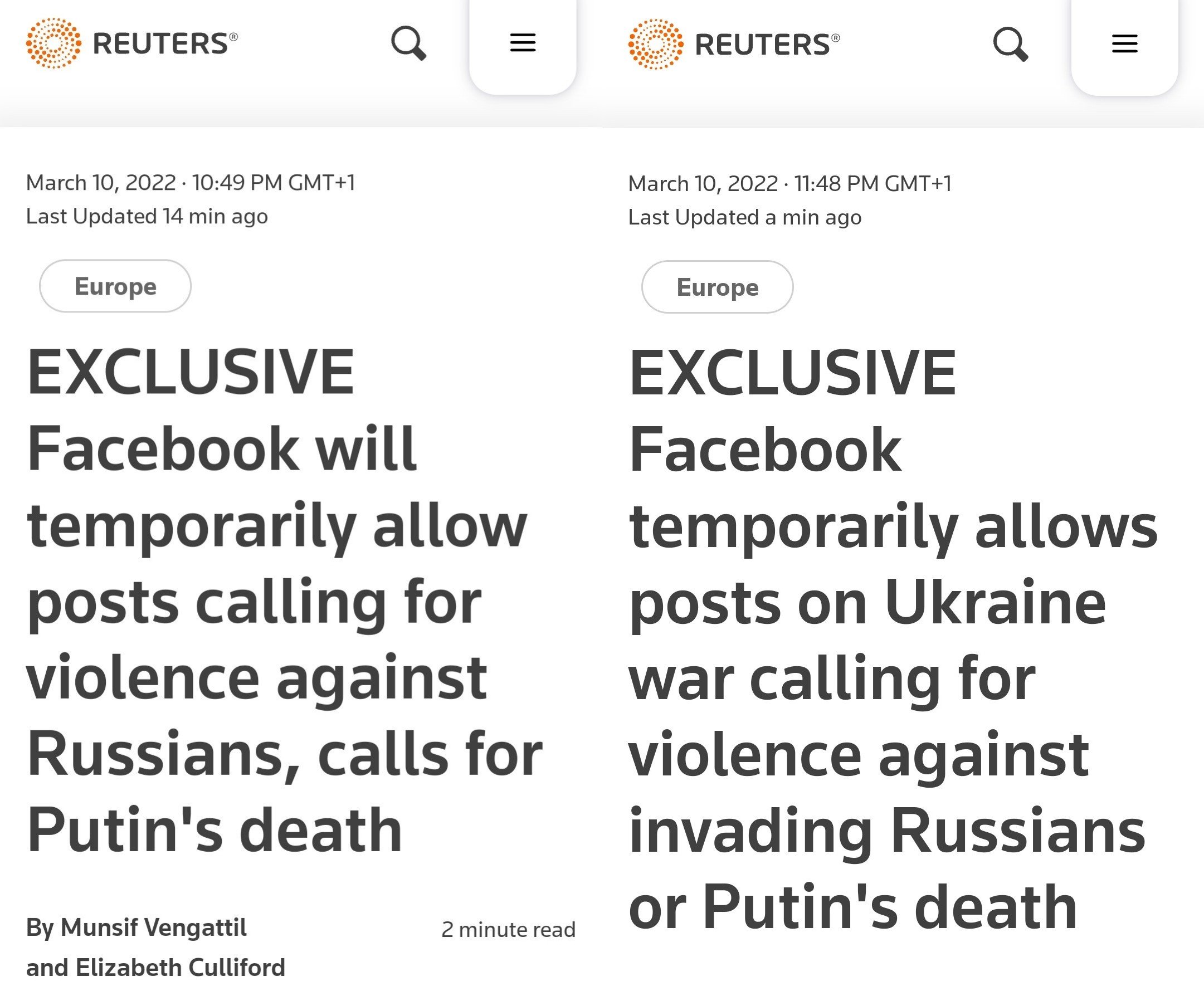Viewport: 1204px width, 991px height.
Task: Open author link Munsif Vengattil
Action: coord(154,927)
